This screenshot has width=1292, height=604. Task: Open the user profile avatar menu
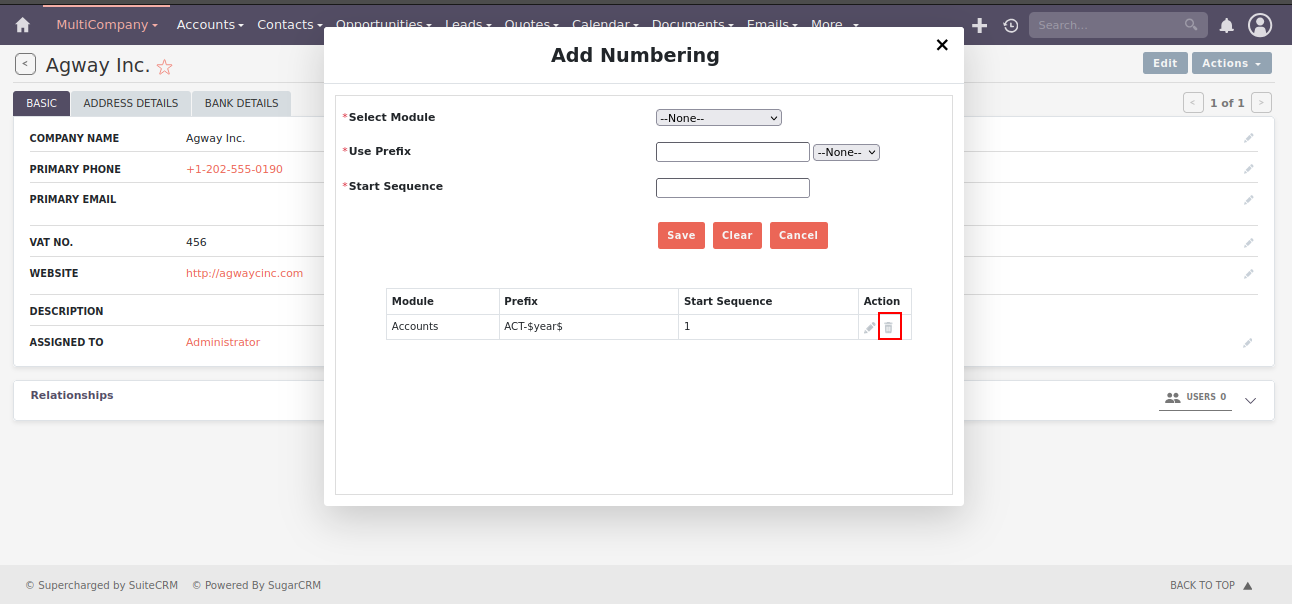click(x=1260, y=25)
